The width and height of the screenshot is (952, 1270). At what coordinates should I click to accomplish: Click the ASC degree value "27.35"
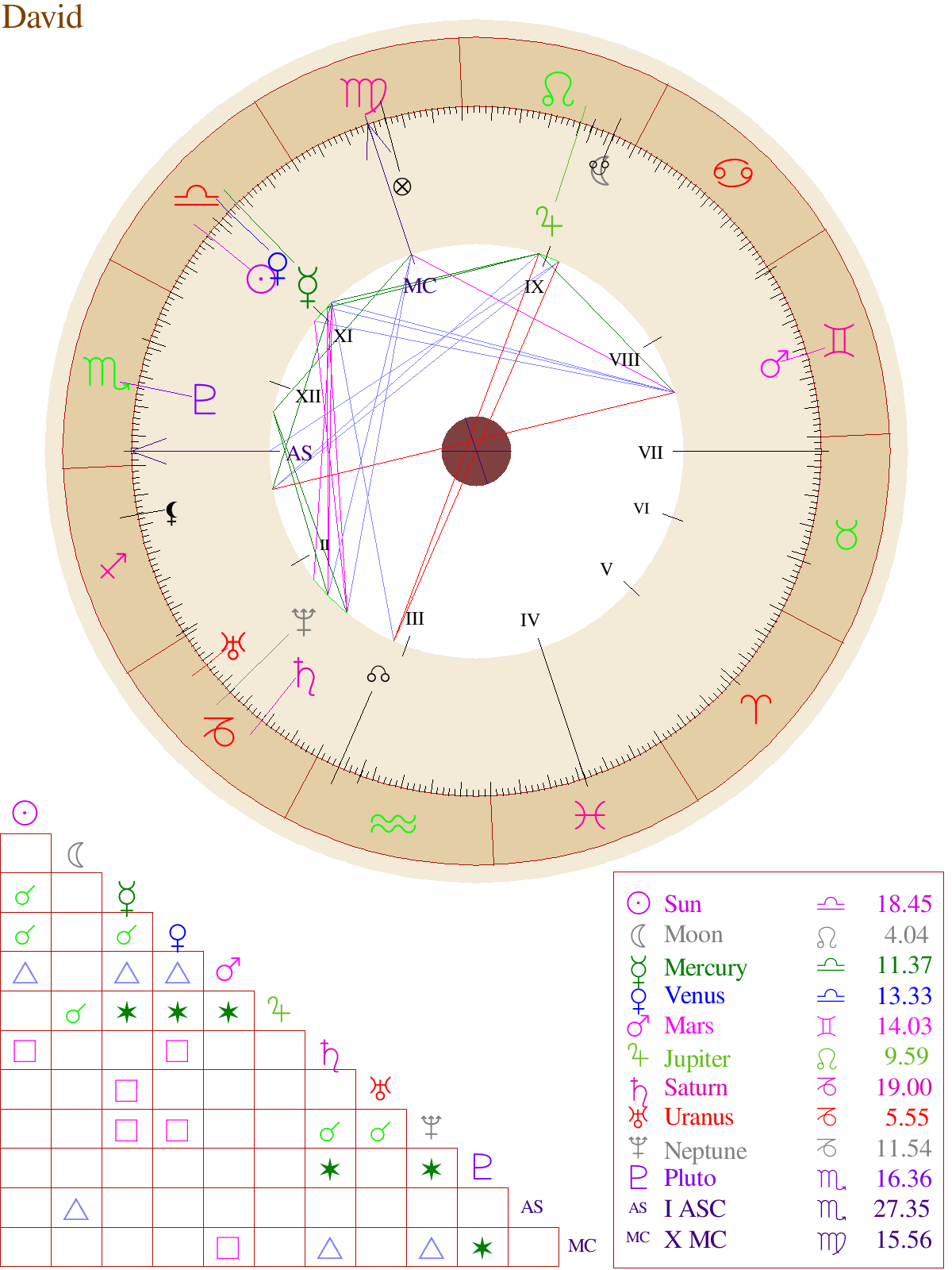902,1208
